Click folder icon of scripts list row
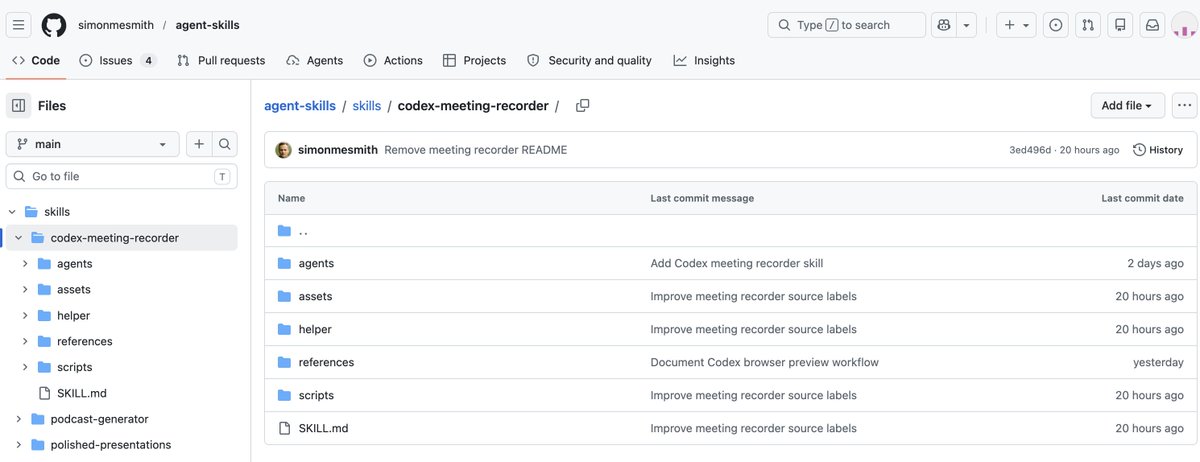Screen dimensions: 1200x462 pyautogui.click(x=284, y=396)
